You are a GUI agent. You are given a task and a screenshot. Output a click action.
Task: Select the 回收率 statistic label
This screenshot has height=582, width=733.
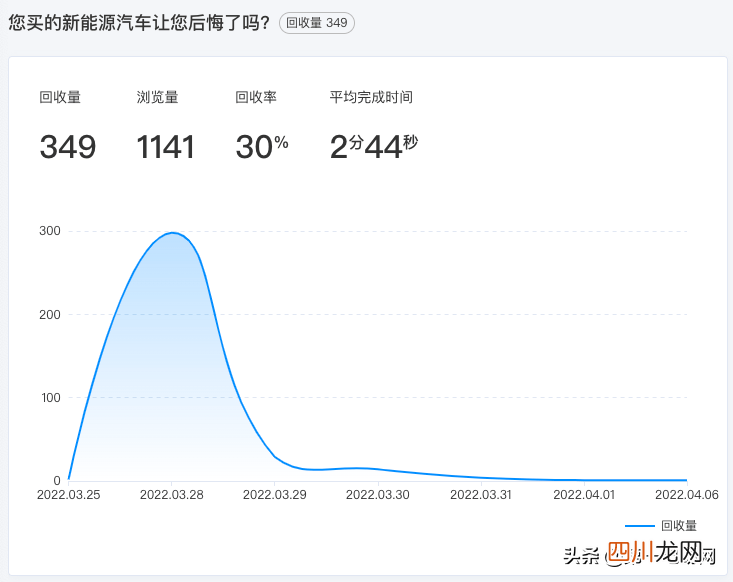256,97
